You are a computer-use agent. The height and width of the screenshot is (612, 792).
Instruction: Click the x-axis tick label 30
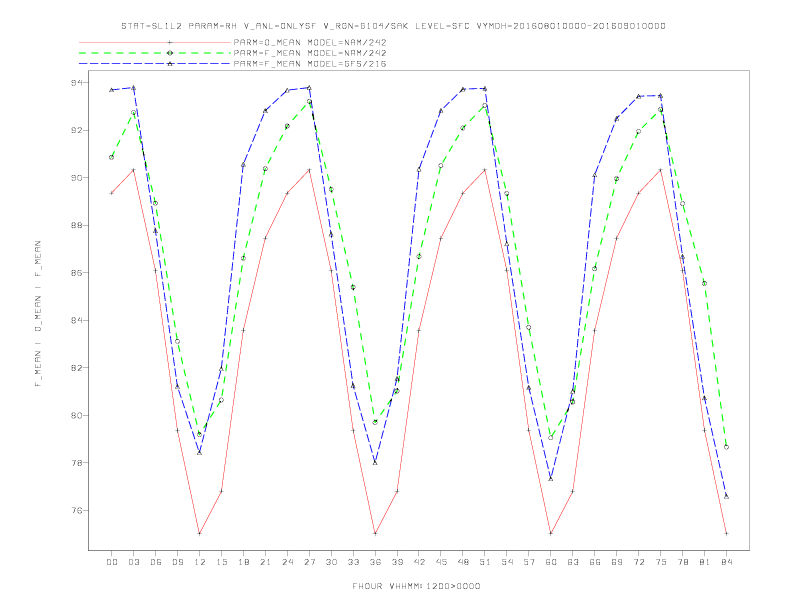pyautogui.click(x=331, y=562)
